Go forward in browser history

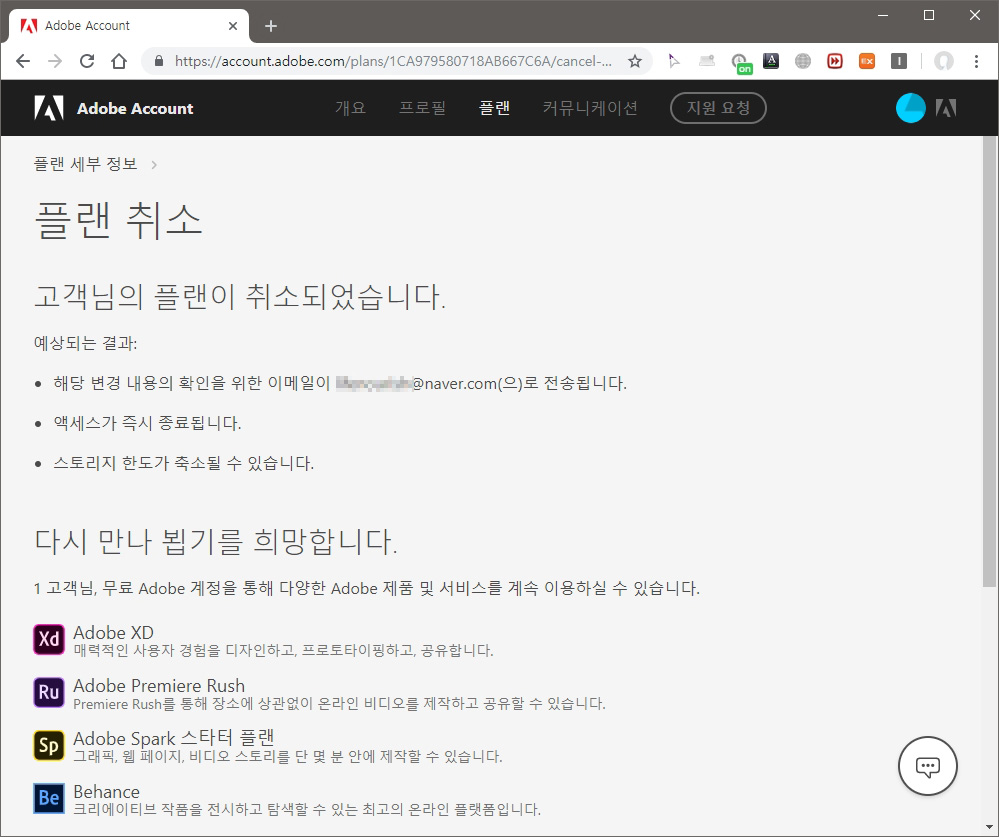55,61
